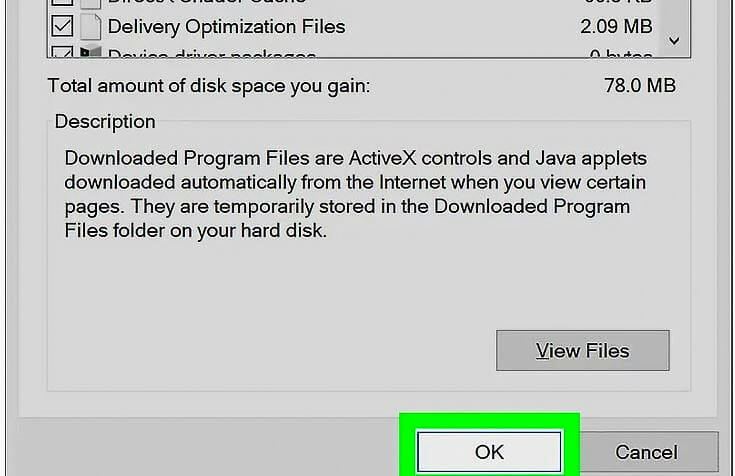The width and height of the screenshot is (735, 476).
Task: Click the Description group label
Action: pos(105,122)
